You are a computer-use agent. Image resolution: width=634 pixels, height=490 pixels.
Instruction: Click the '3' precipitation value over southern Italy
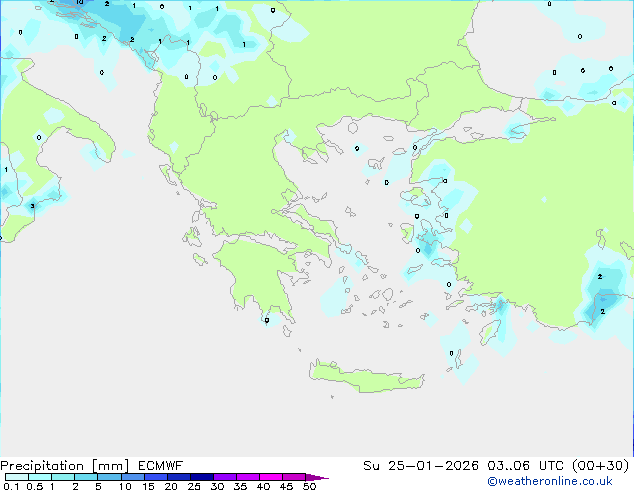tap(32, 206)
